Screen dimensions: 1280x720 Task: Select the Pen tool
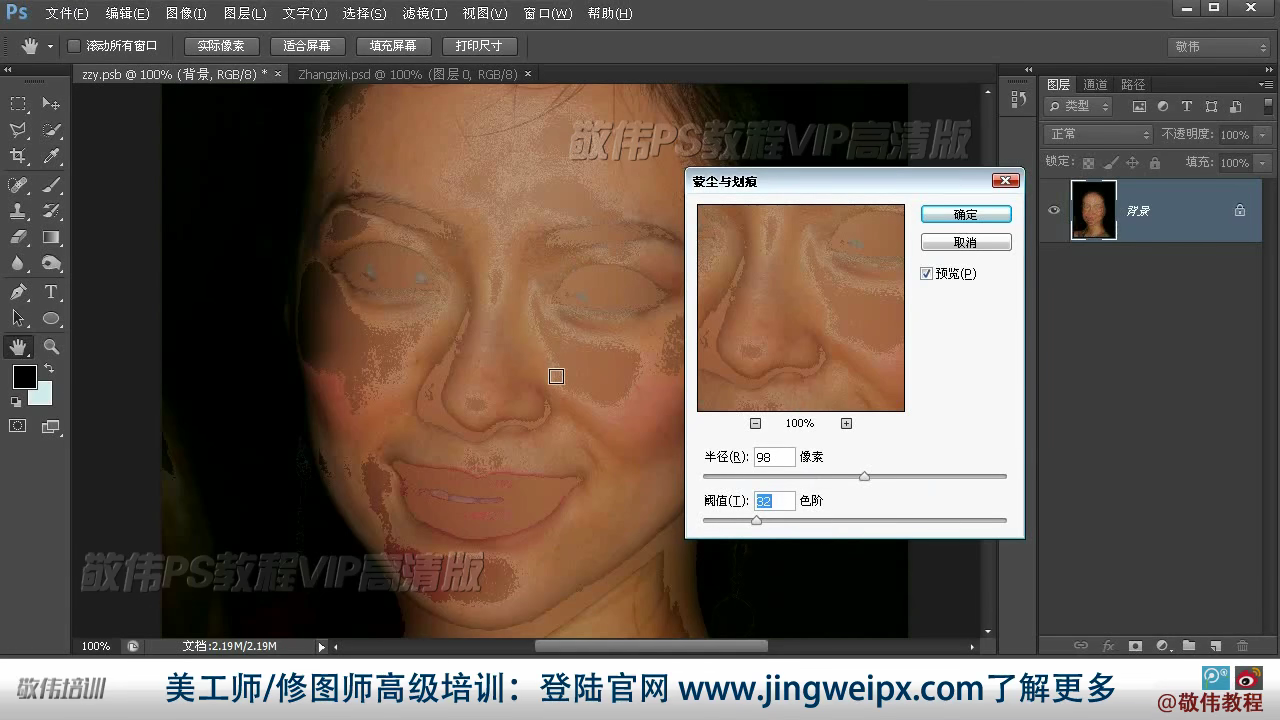[x=18, y=292]
